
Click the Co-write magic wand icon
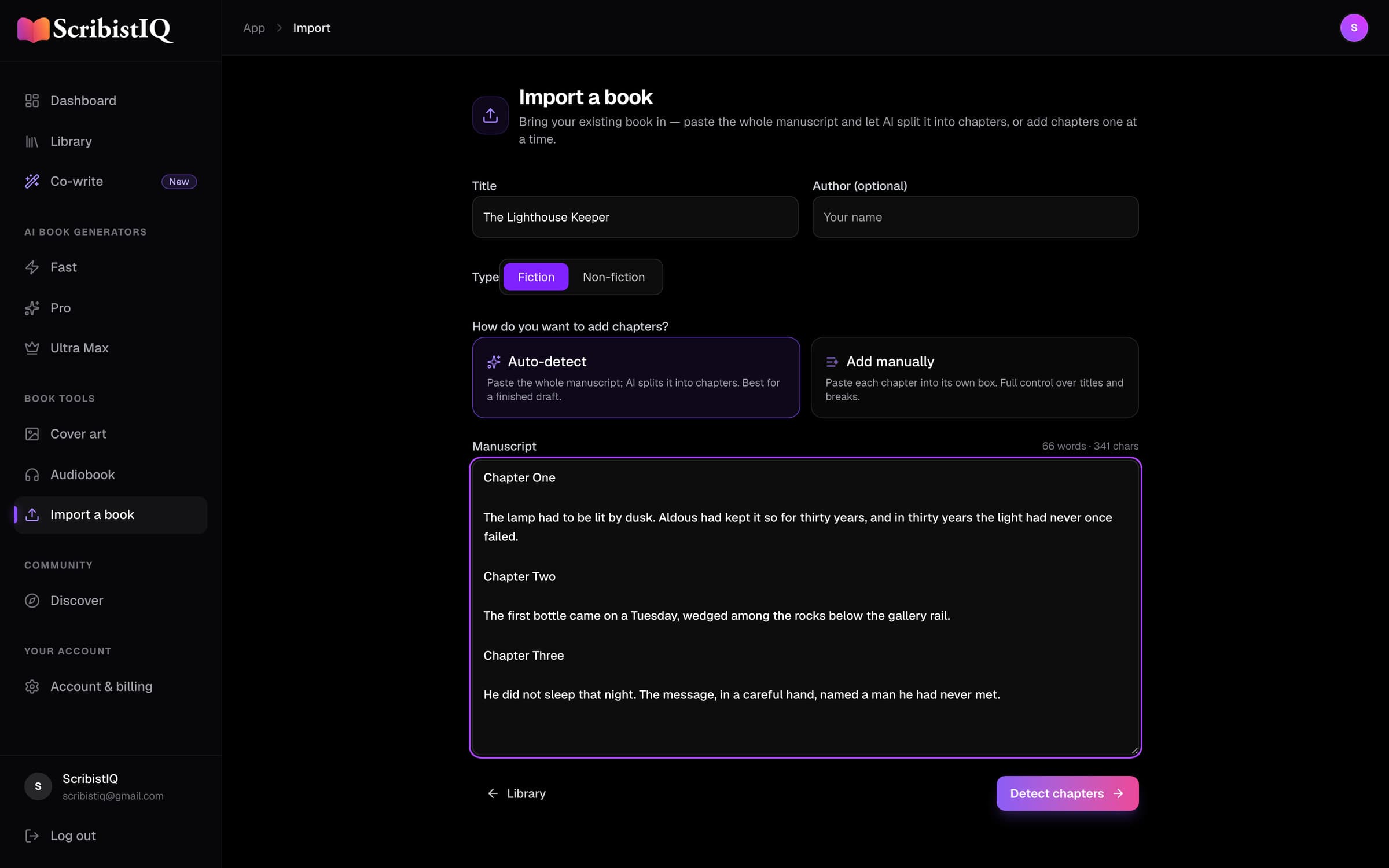[32, 181]
